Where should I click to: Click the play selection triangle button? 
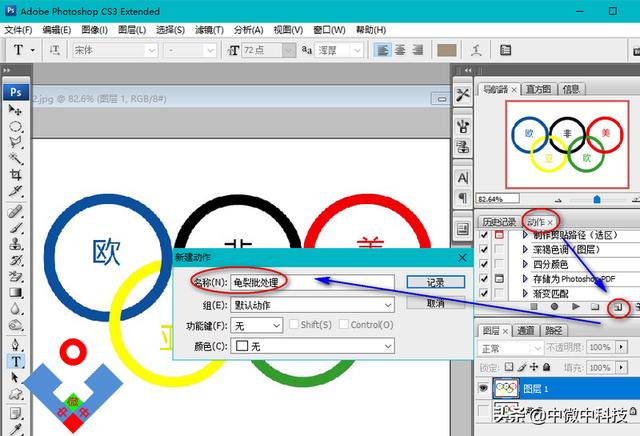[576, 306]
